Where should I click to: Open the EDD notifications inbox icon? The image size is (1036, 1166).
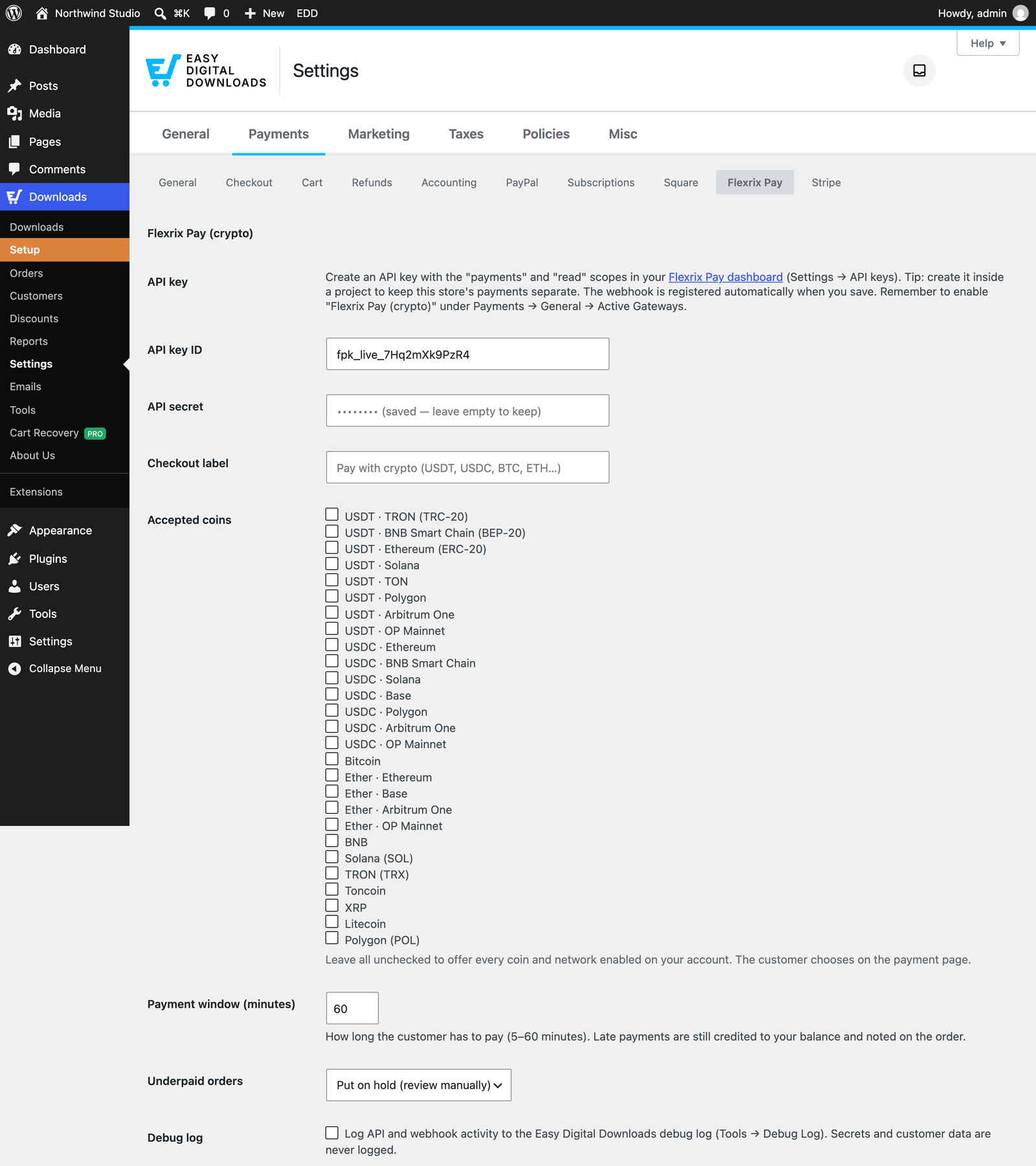pos(919,71)
